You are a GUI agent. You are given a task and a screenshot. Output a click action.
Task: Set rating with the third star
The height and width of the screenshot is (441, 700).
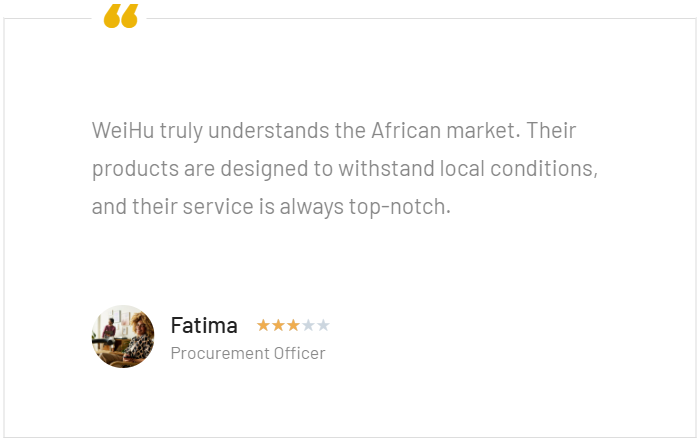pyautogui.click(x=294, y=325)
